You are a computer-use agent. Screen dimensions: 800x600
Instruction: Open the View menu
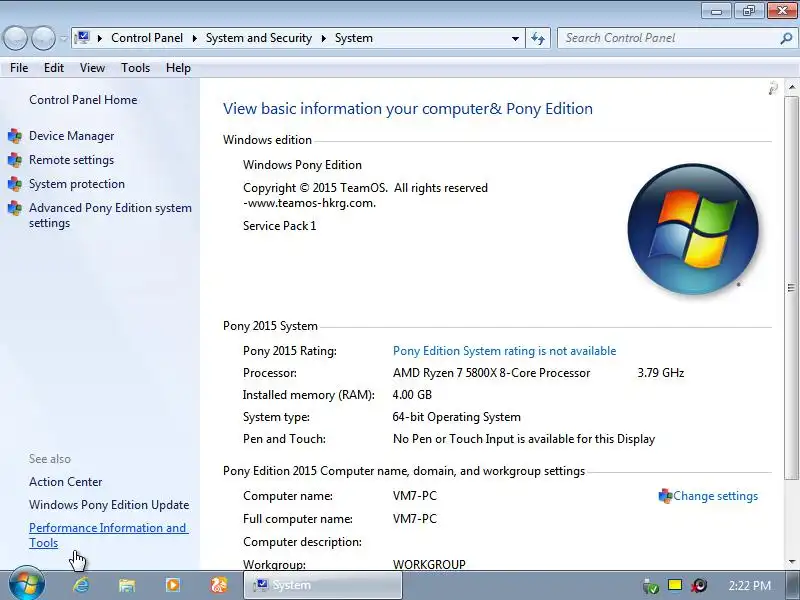pos(92,68)
